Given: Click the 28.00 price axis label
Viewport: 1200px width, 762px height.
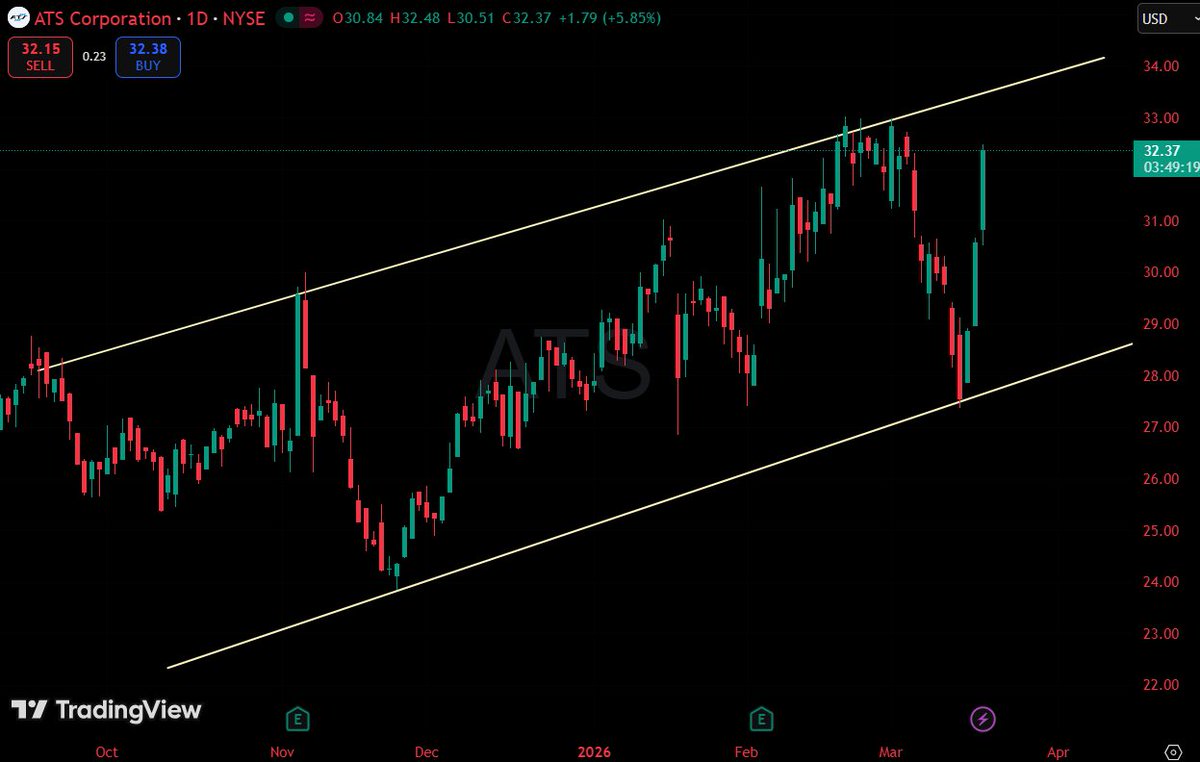Looking at the screenshot, I should click(x=1161, y=376).
